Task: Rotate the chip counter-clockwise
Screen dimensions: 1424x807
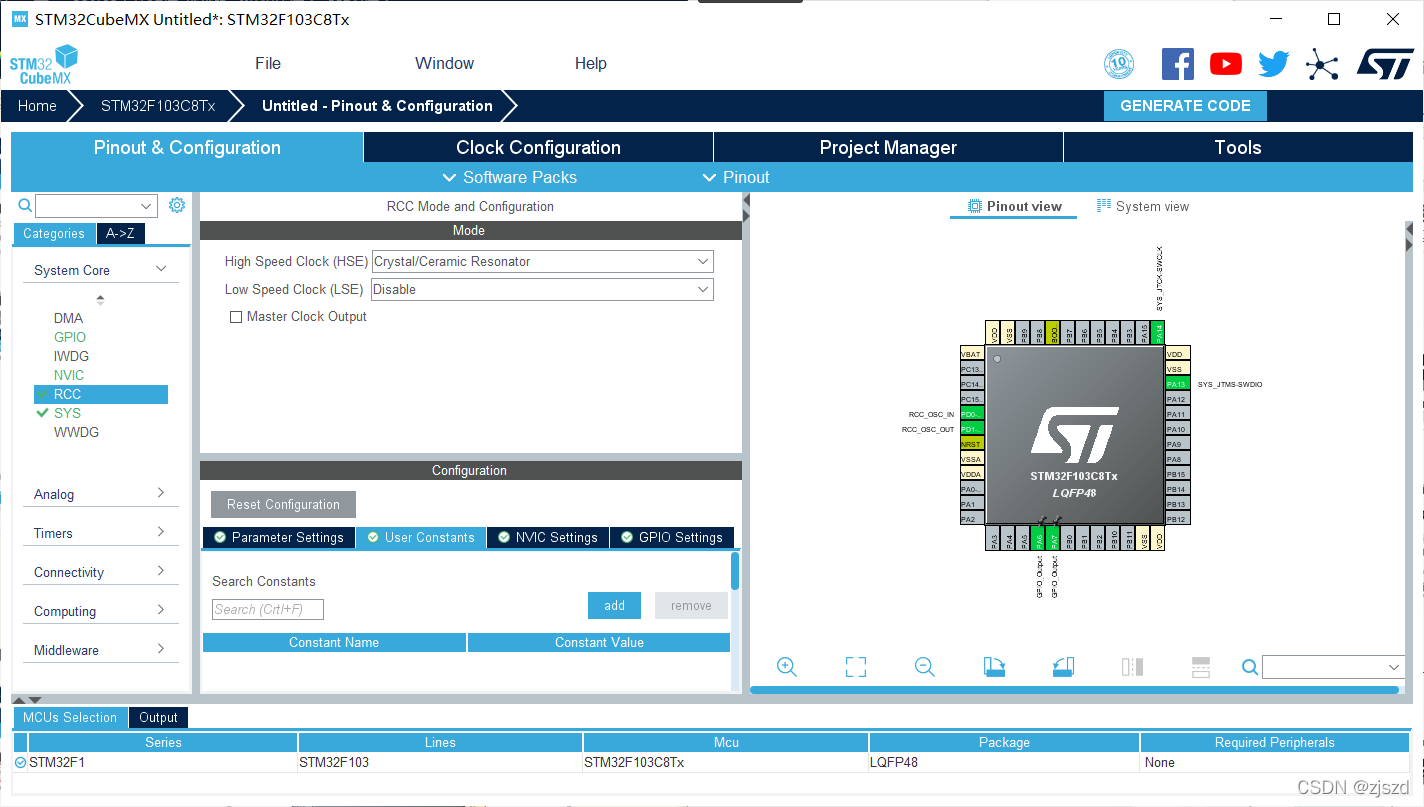Action: (x=1063, y=667)
